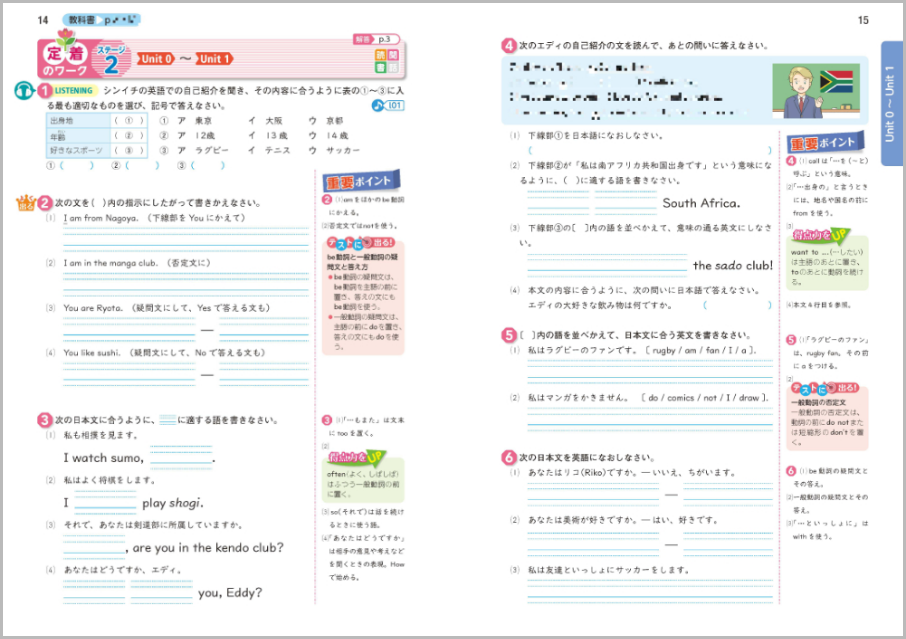Click the pink 聞 listening skill icon

pos(392,55)
